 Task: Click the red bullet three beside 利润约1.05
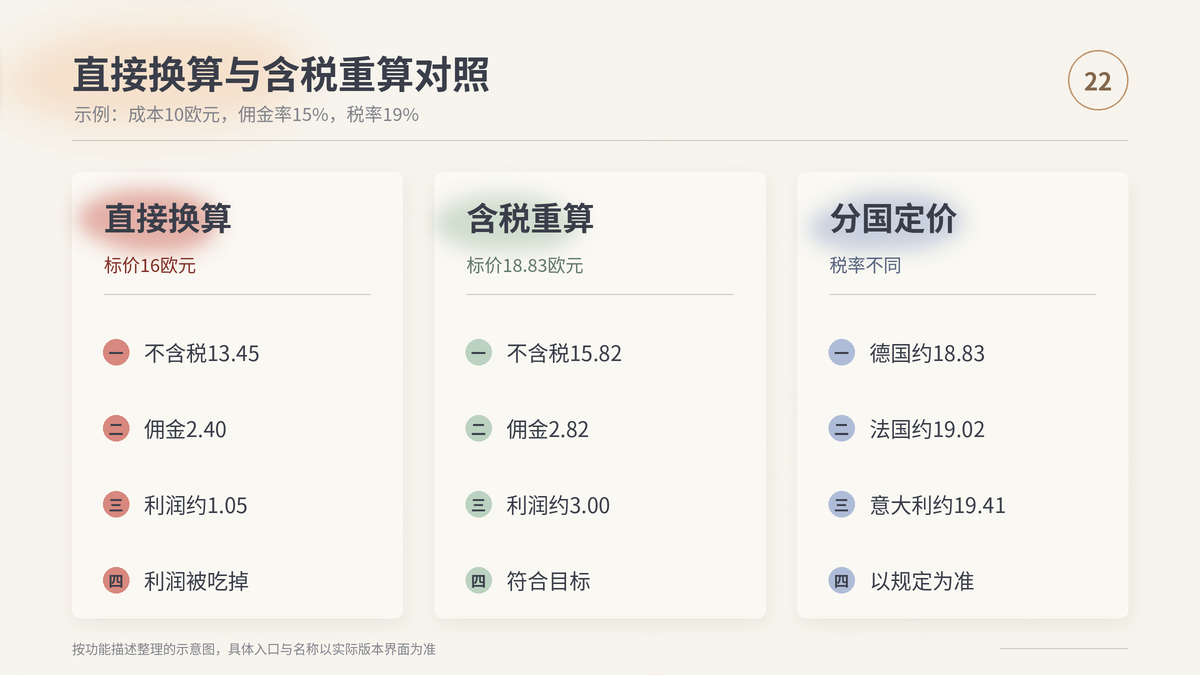tap(116, 505)
